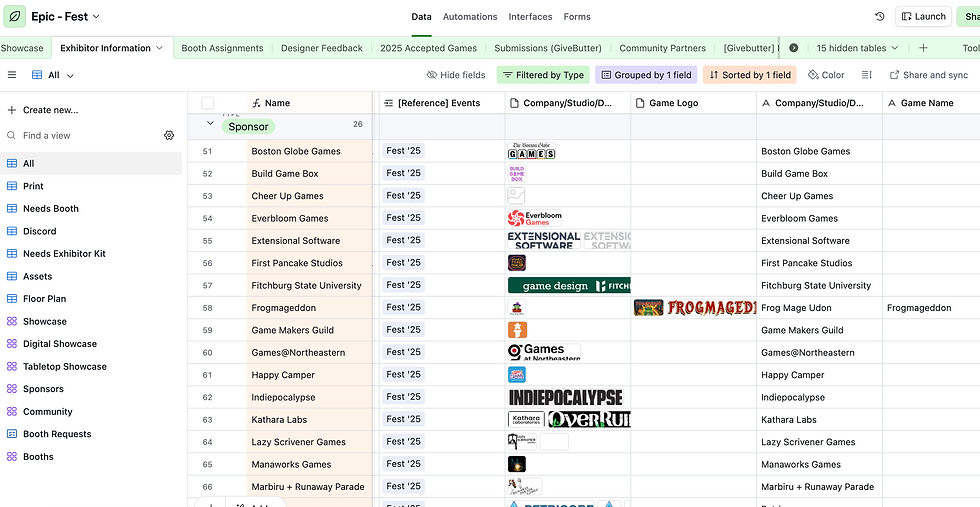Image resolution: width=980 pixels, height=507 pixels.
Task: Open row height icon in toolbar
Action: click(866, 75)
